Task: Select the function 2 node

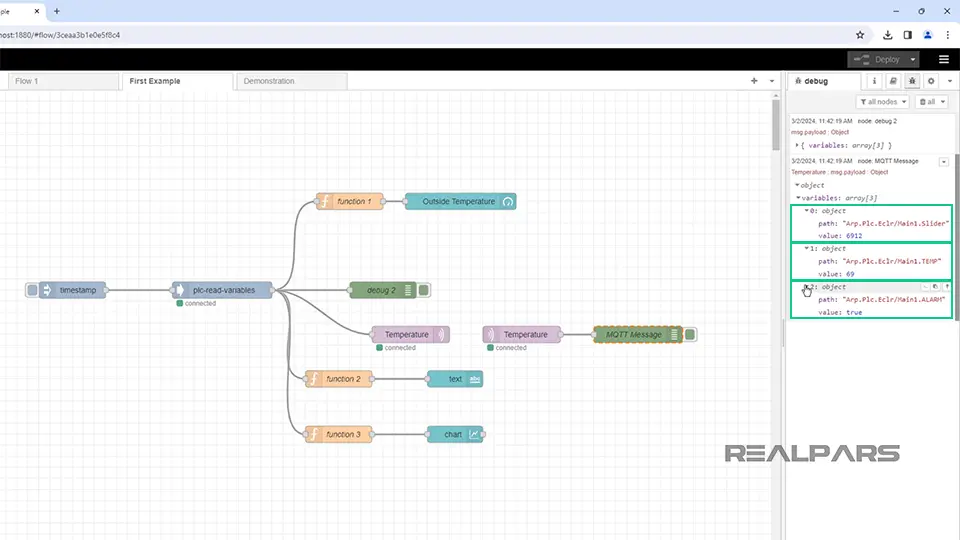Action: (339, 379)
